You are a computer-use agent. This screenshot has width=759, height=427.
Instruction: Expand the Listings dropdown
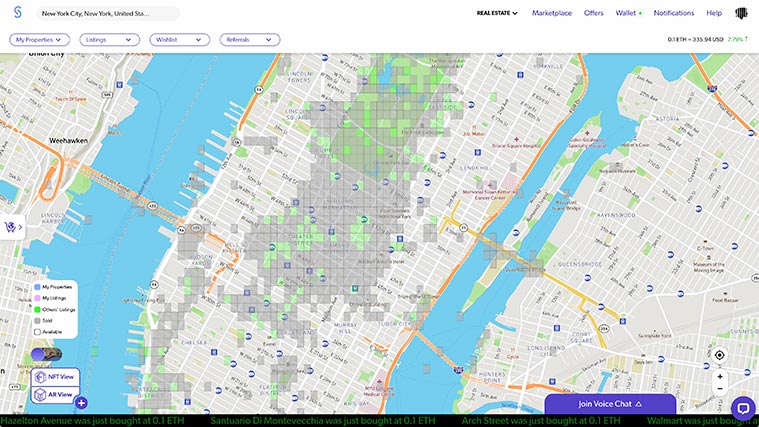pyautogui.click(x=110, y=40)
